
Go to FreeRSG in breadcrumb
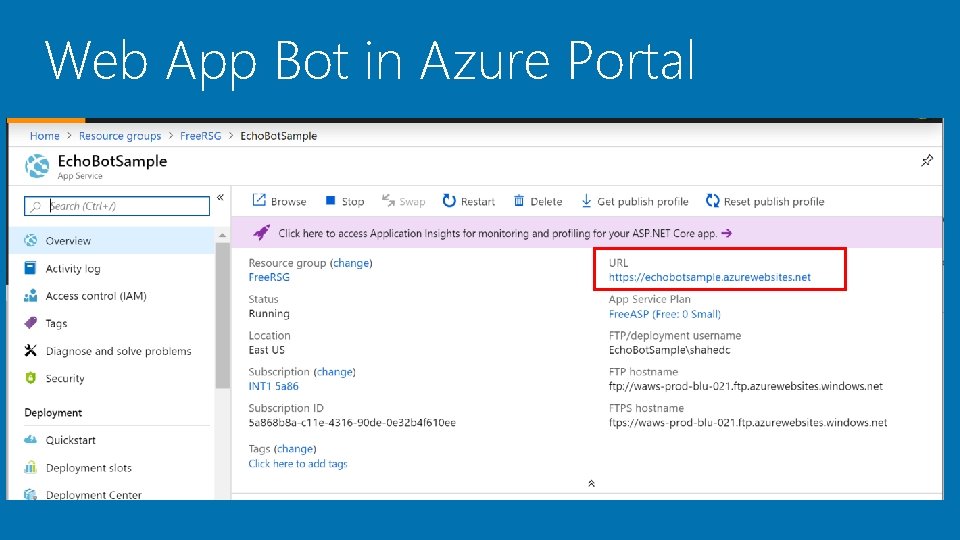pyautogui.click(x=200, y=135)
